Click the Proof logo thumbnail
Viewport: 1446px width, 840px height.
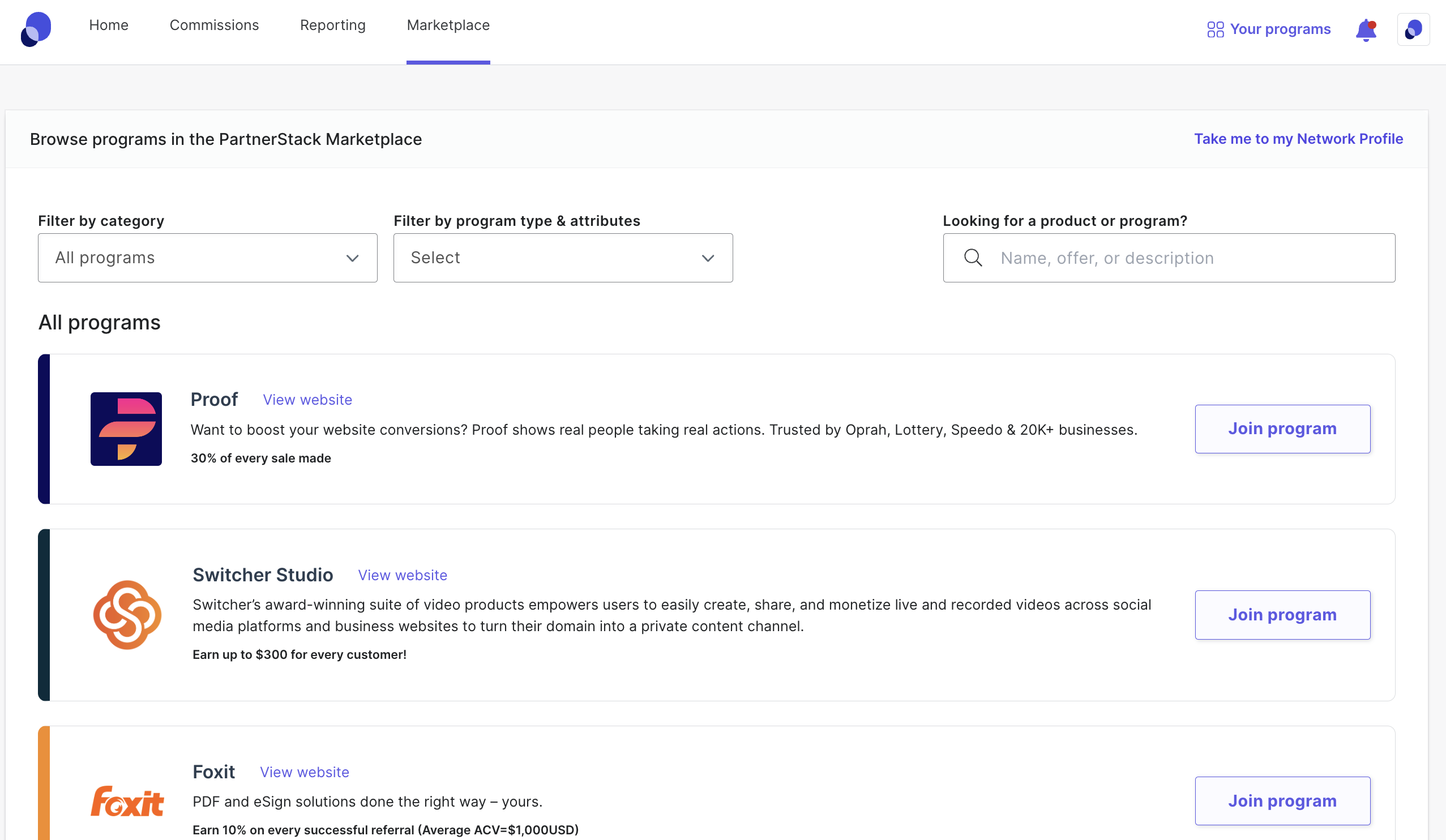click(126, 428)
